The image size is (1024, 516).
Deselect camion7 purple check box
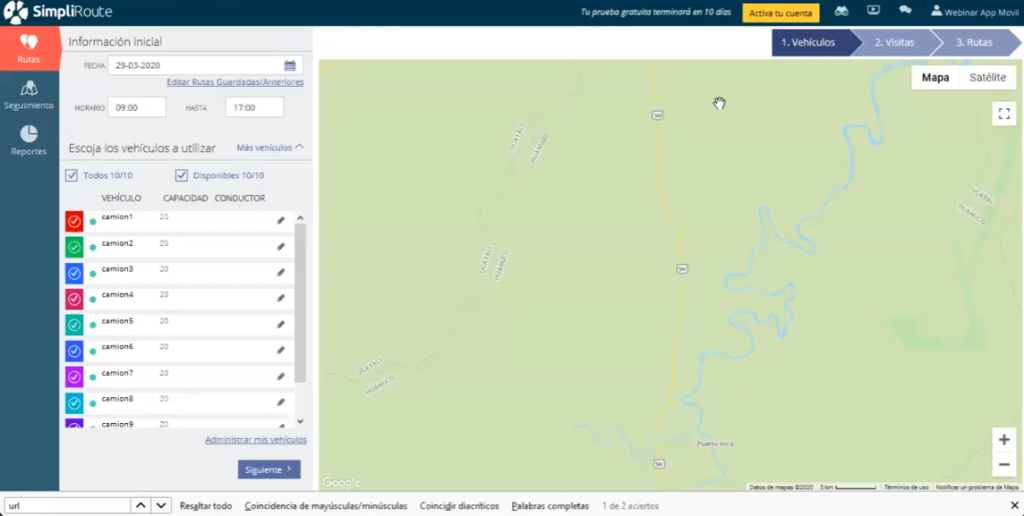(74, 377)
